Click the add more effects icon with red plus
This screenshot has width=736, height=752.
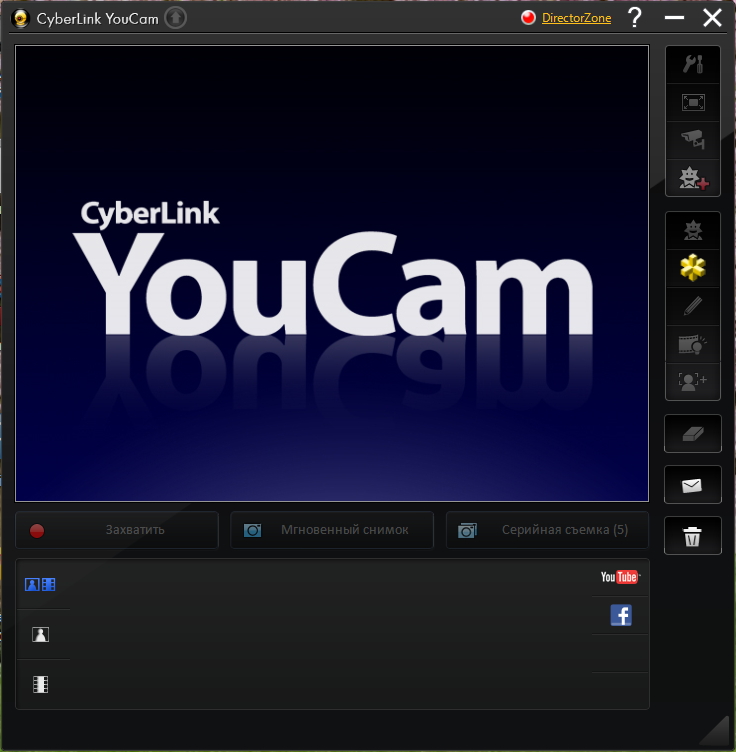[x=693, y=178]
